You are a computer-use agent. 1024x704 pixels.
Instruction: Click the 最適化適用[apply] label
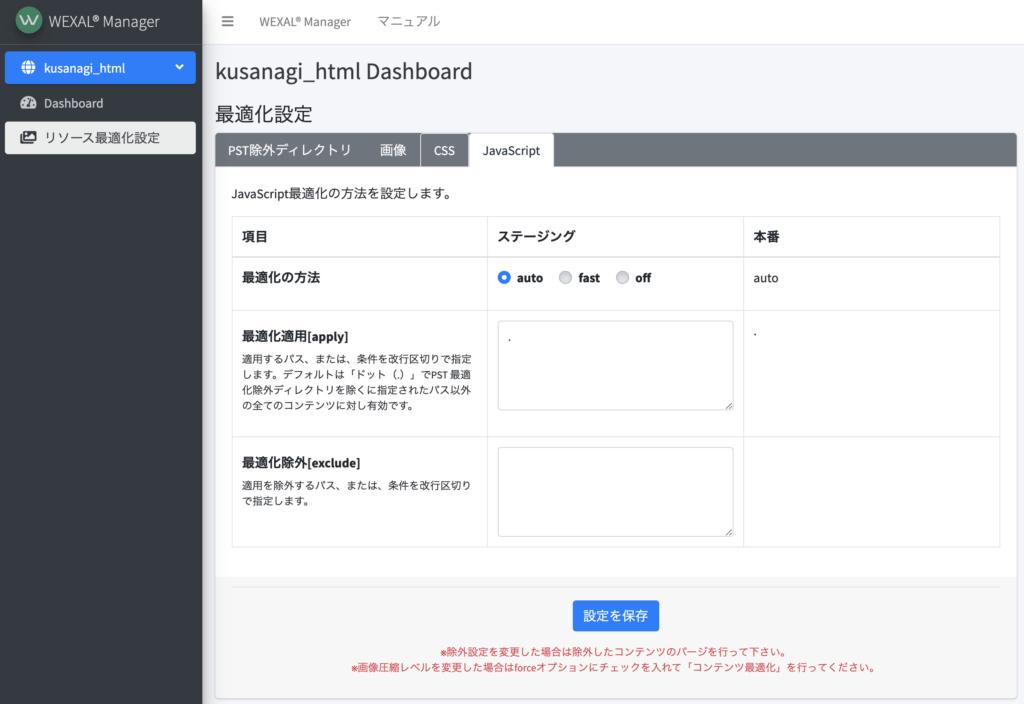pos(295,336)
